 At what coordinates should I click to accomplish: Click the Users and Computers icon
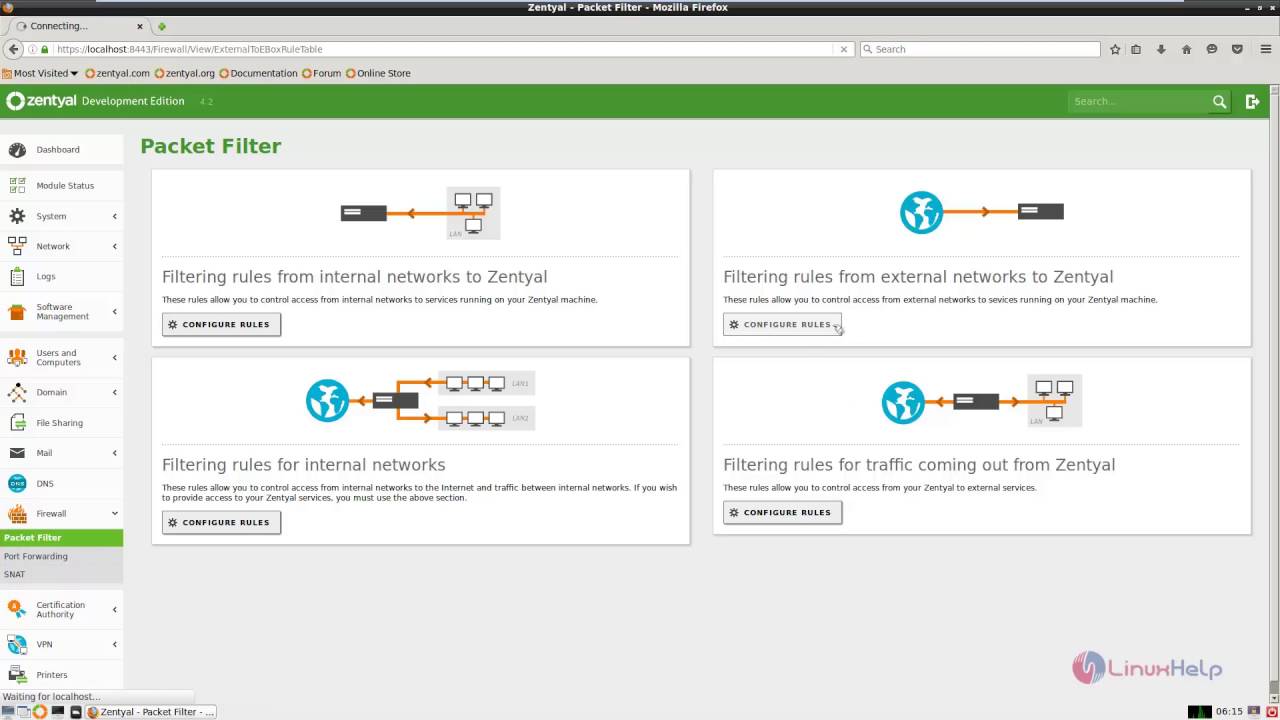click(x=17, y=358)
